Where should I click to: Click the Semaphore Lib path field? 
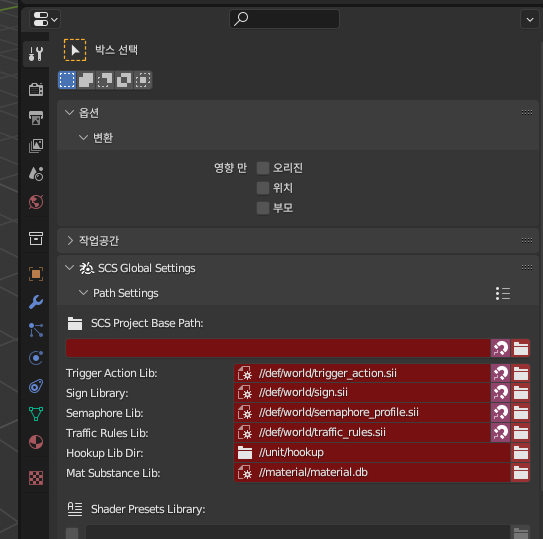coord(362,413)
